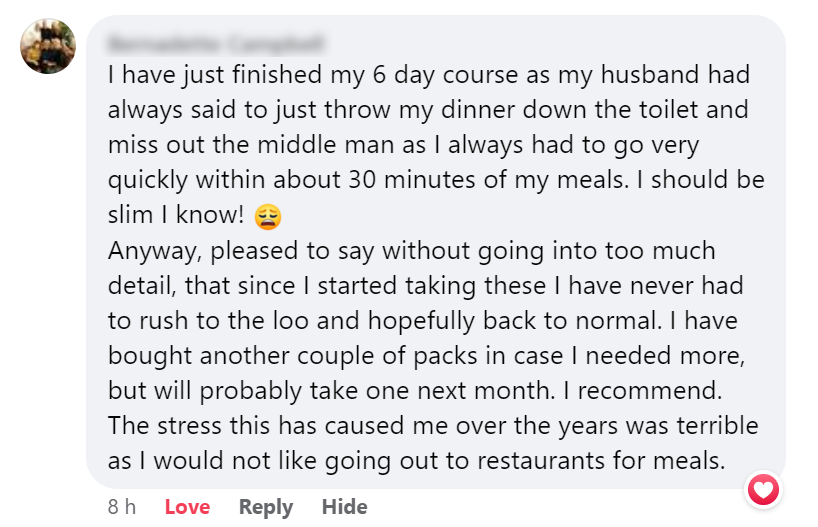The image size is (818, 527).
Task: Click the word "terrible" in the comment
Action: click(714, 425)
